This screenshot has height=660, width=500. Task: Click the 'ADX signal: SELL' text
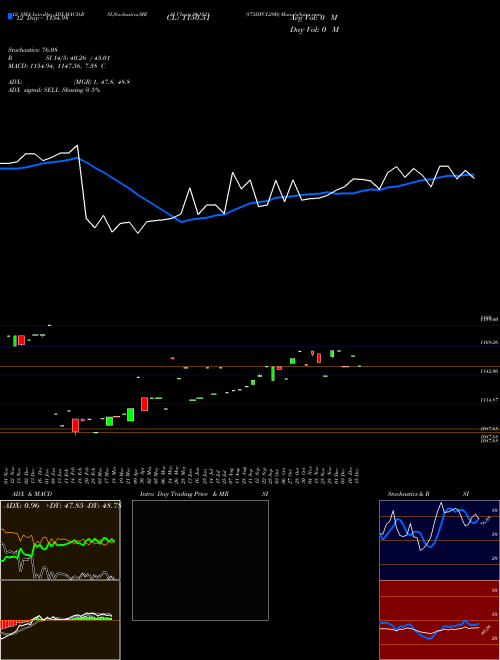coord(54,90)
